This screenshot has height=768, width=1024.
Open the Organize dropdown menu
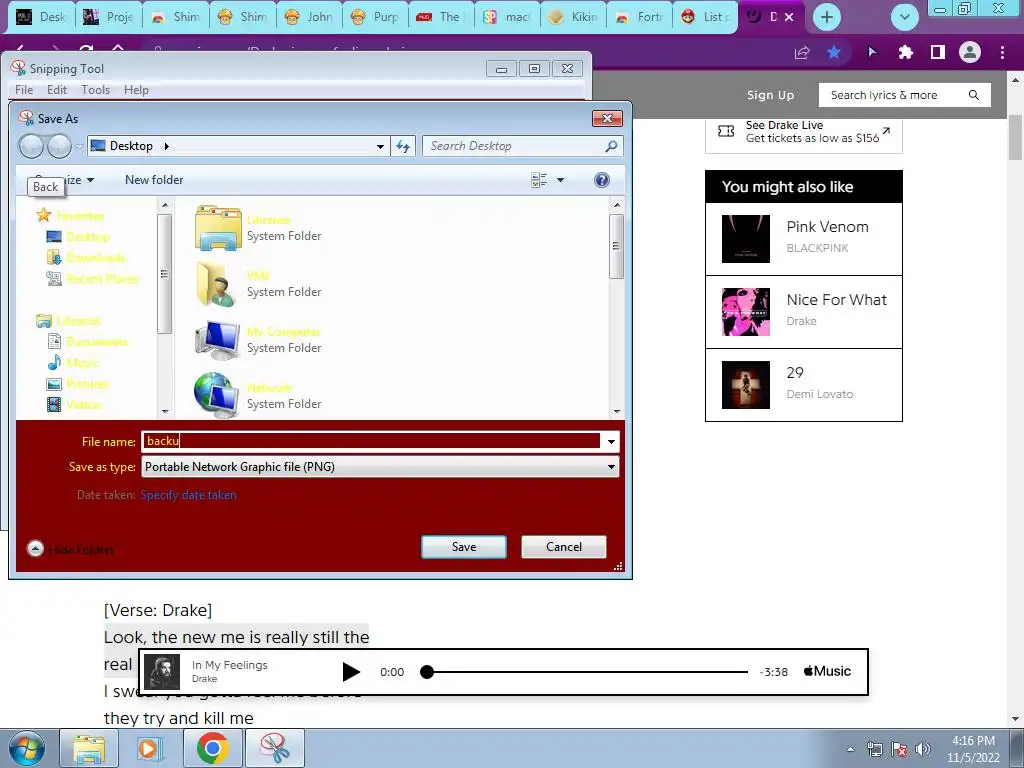(63, 180)
